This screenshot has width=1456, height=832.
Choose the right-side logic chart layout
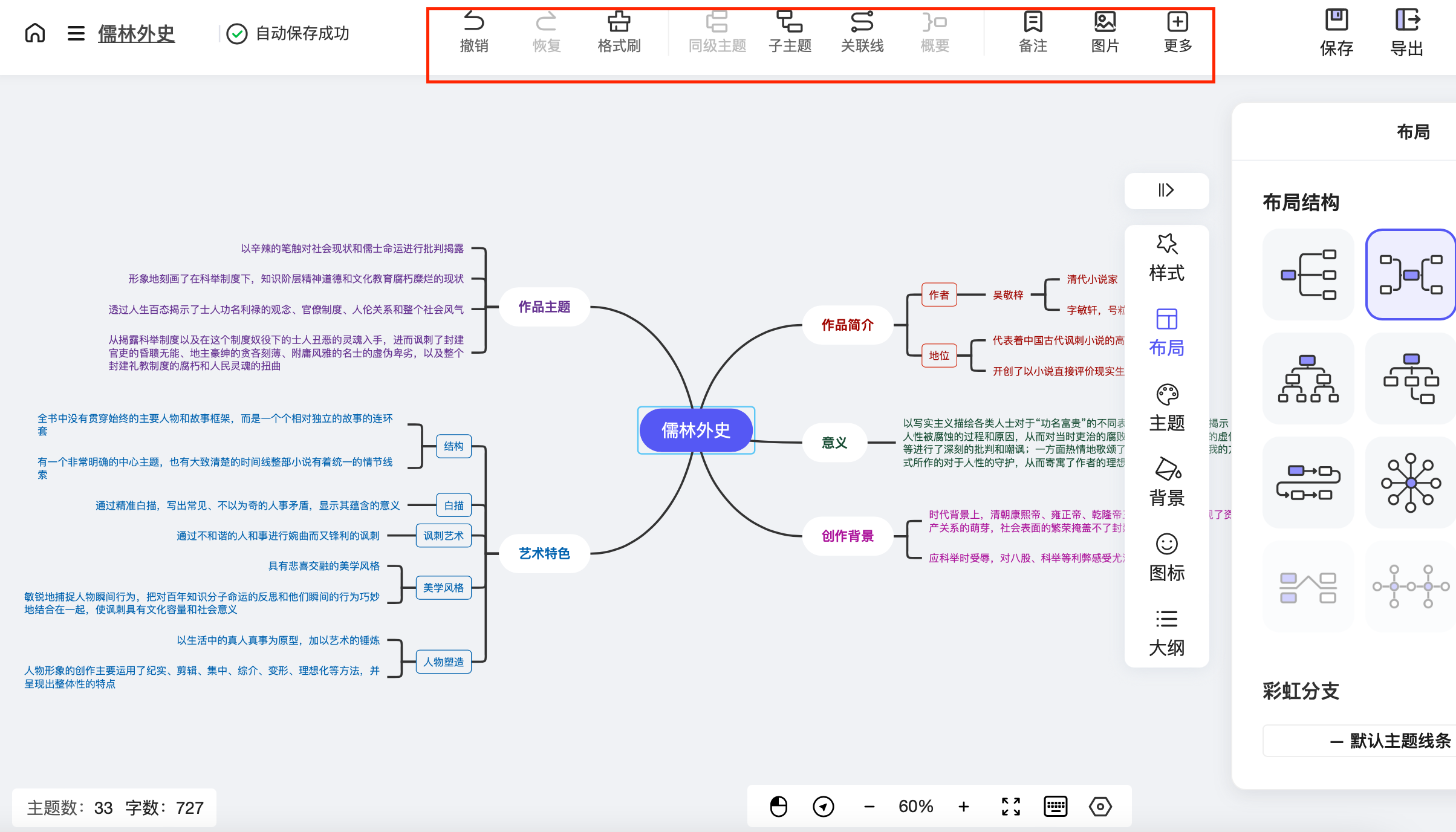(1308, 275)
